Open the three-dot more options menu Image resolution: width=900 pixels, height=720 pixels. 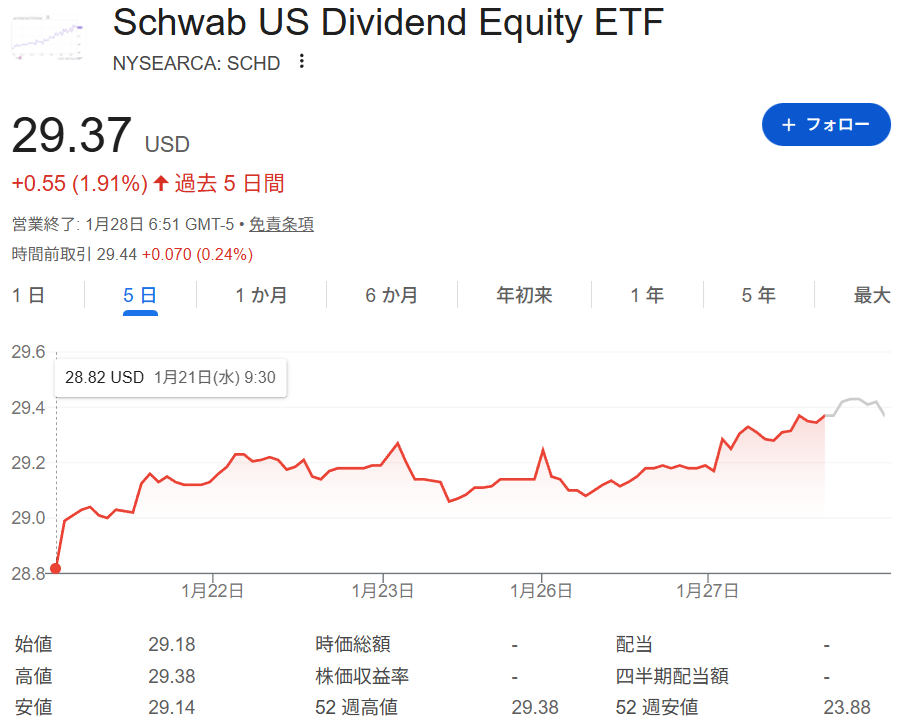302,62
